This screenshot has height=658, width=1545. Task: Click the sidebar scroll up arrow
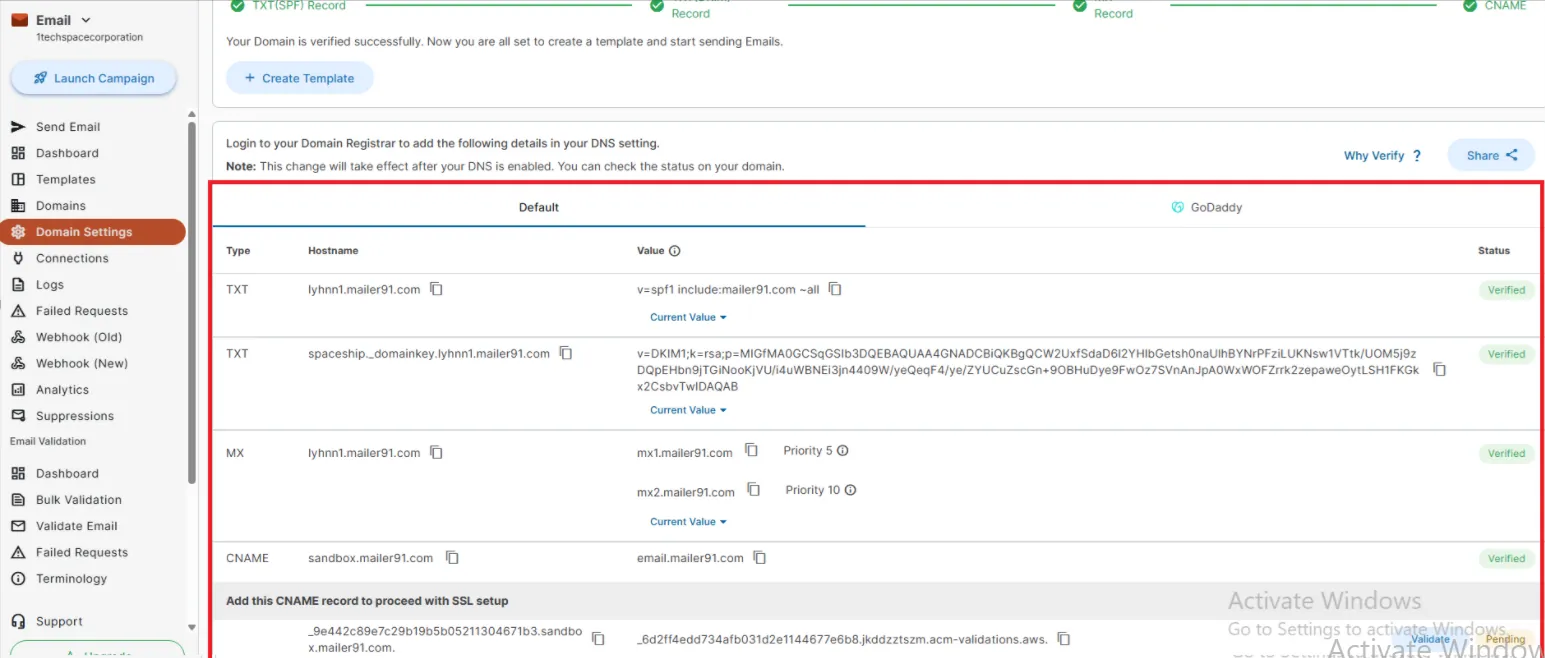point(191,115)
